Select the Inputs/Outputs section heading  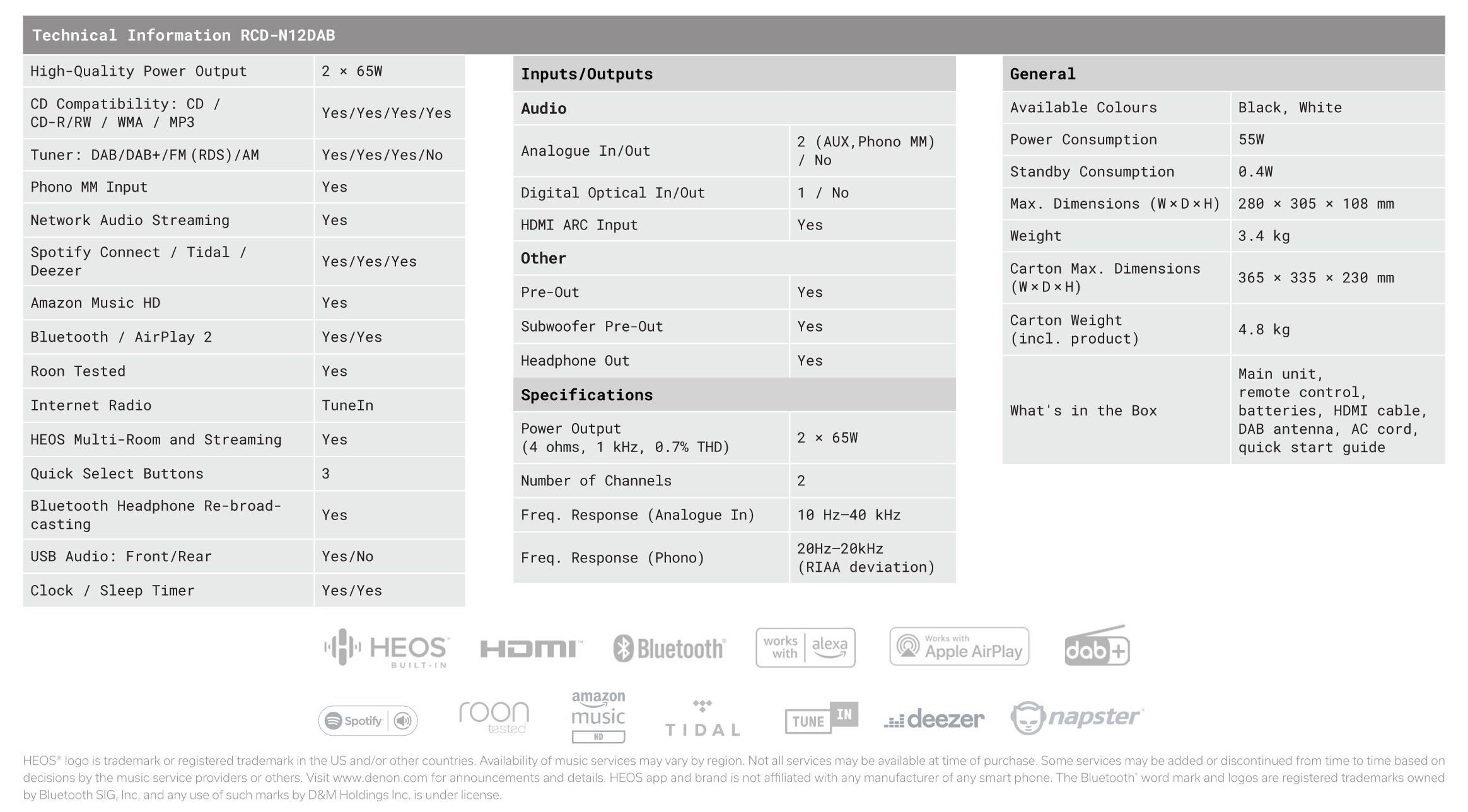[x=586, y=74]
